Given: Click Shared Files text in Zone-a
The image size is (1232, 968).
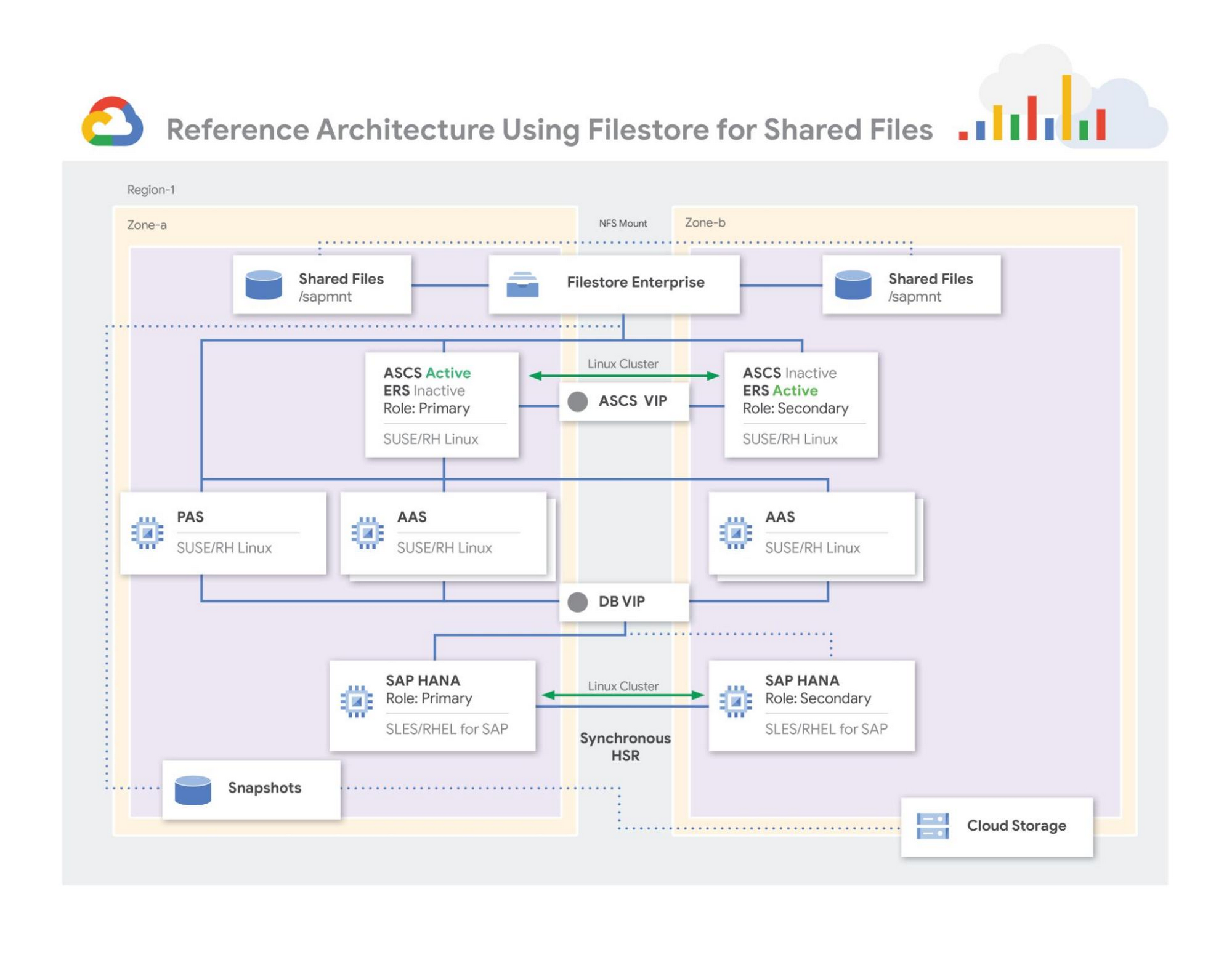Looking at the screenshot, I should click(x=341, y=279).
